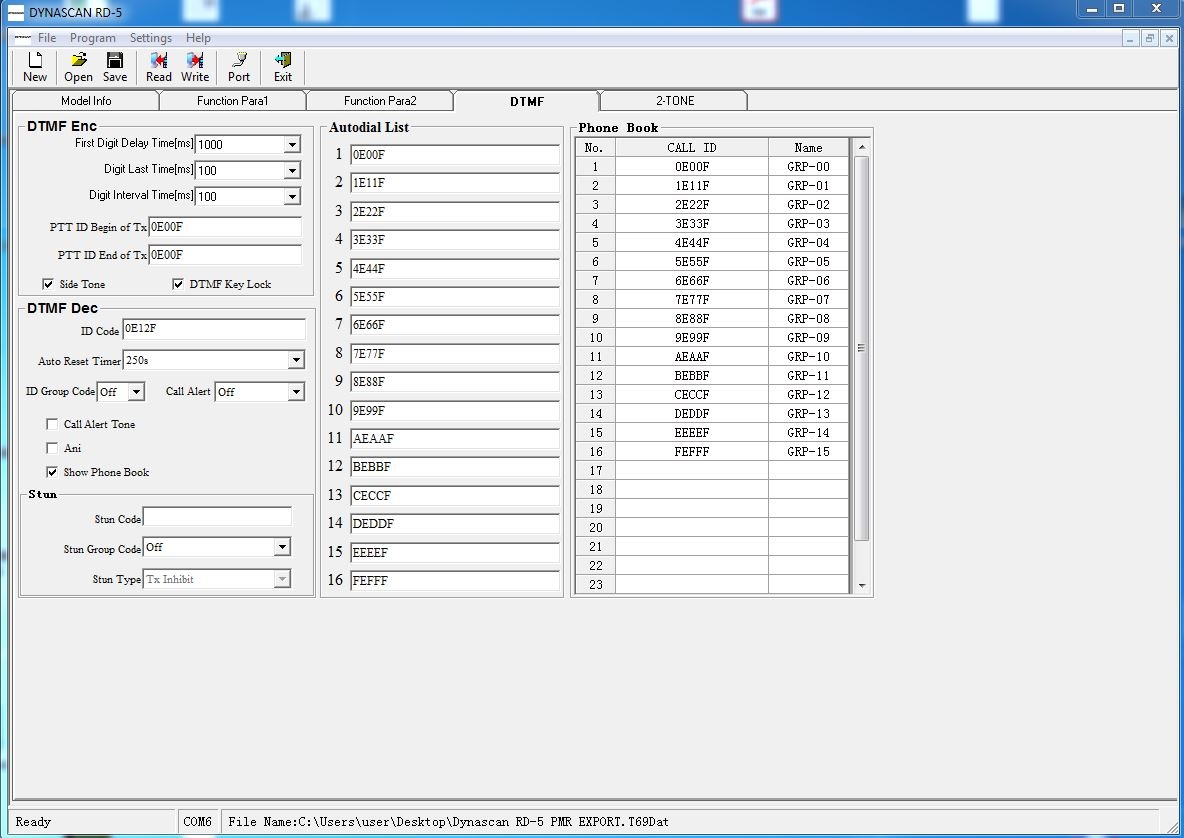This screenshot has height=838, width=1184.
Task: Open the Call Alert dropdown
Action: click(x=296, y=392)
